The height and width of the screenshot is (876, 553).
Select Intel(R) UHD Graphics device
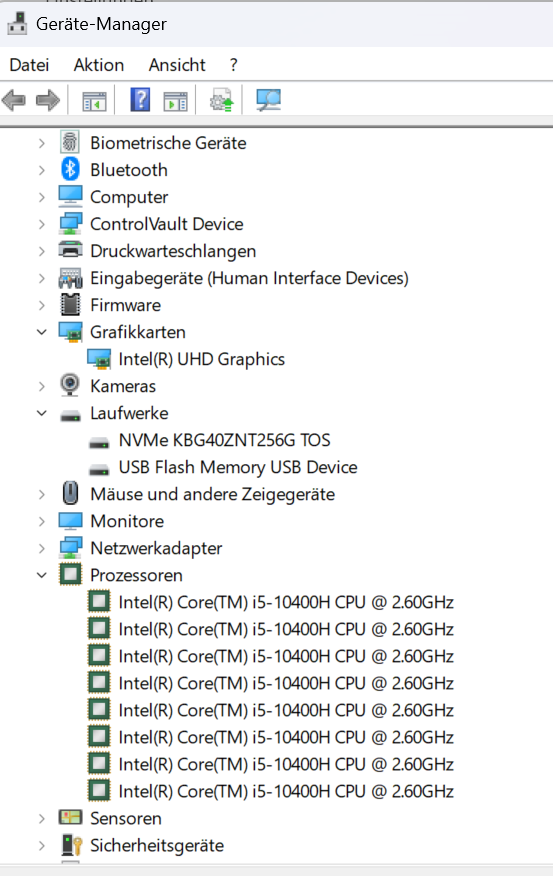click(202, 359)
